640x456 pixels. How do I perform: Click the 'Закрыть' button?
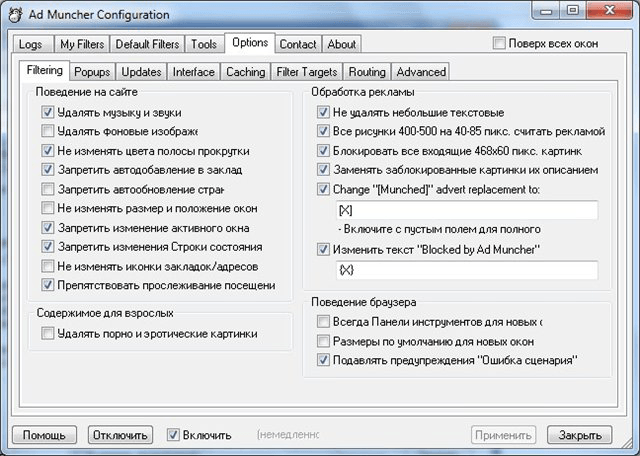click(580, 435)
